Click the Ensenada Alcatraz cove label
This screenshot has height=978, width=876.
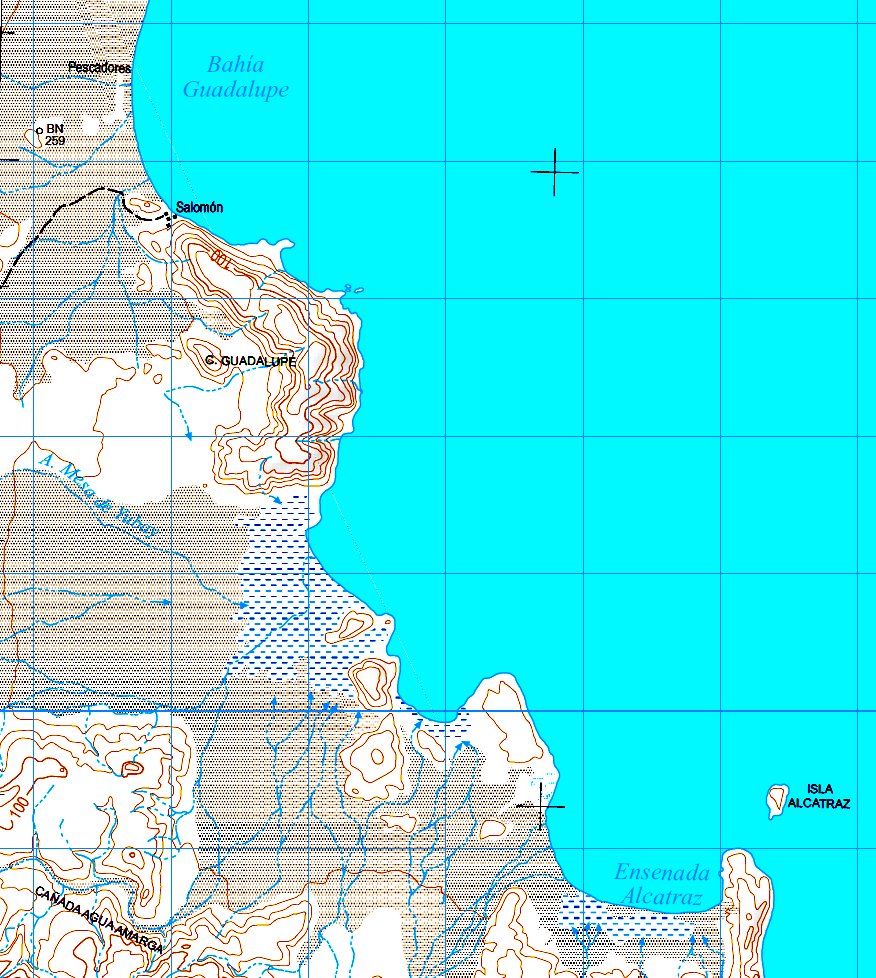(x=662, y=884)
